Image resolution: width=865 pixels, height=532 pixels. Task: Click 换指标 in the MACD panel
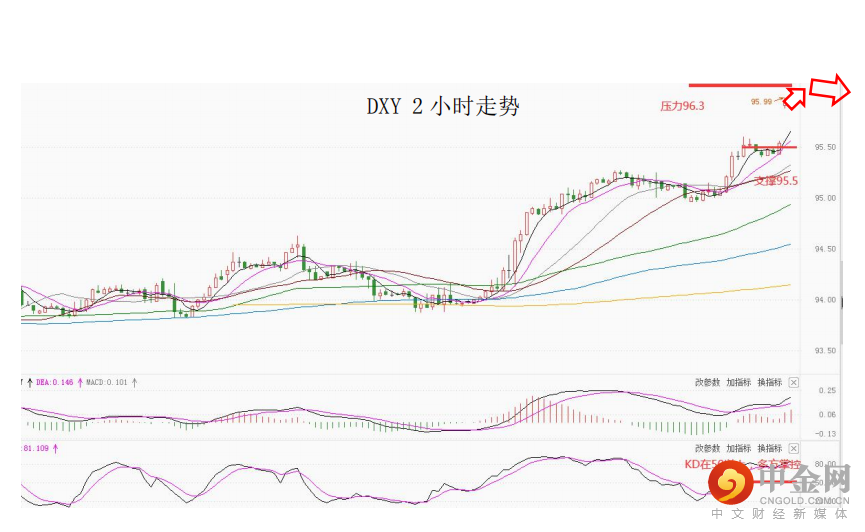(x=770, y=382)
